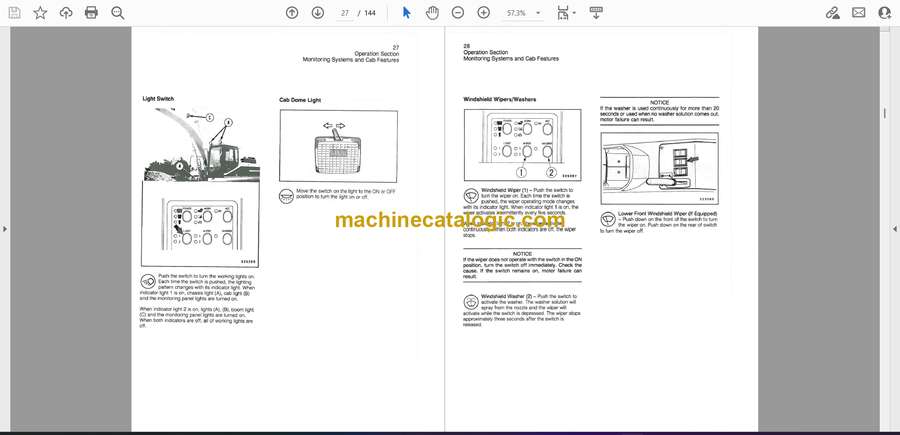
Task: Click the light switch panel illustration
Action: [200, 224]
